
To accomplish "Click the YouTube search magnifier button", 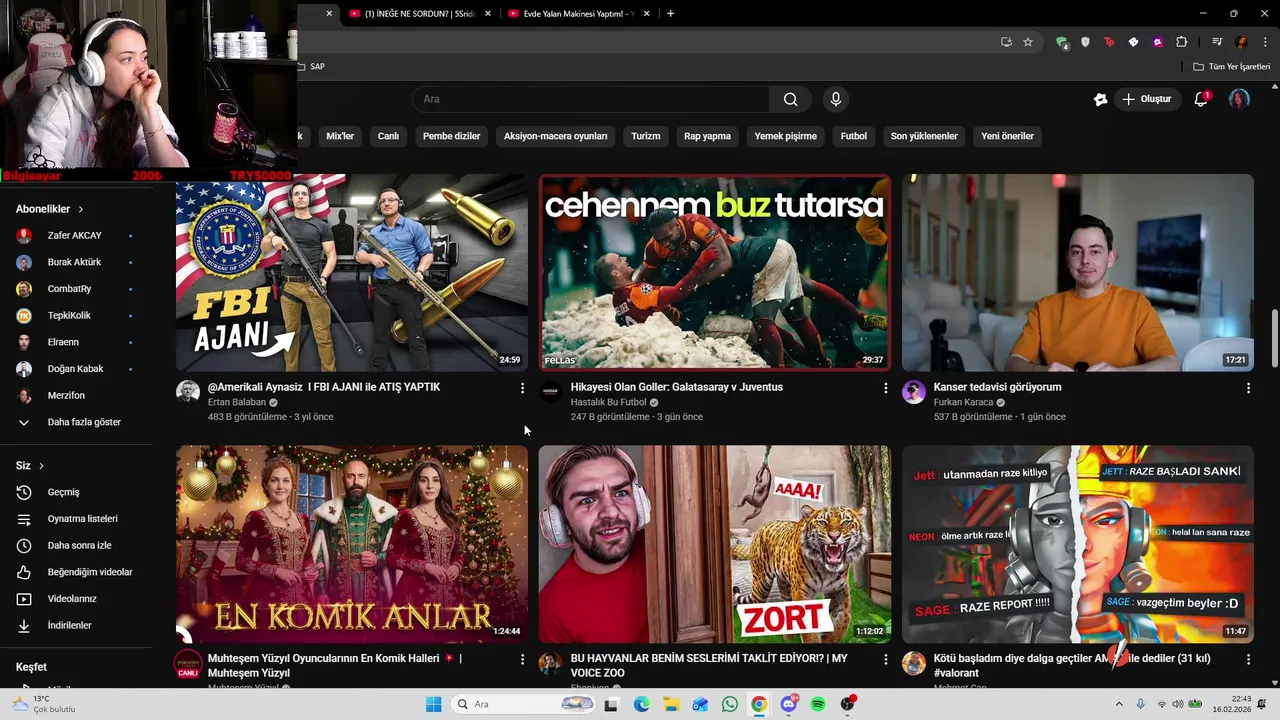I will 790,99.
